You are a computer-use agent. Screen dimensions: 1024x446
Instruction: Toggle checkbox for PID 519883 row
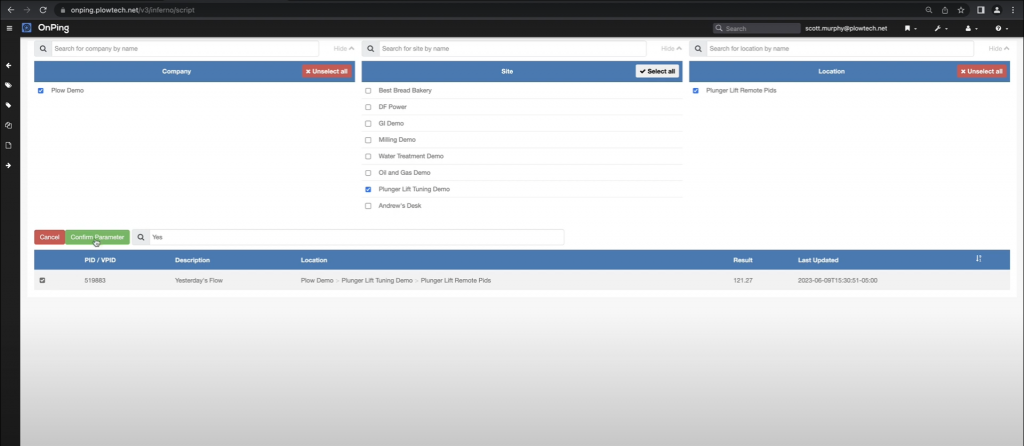pyautogui.click(x=42, y=280)
